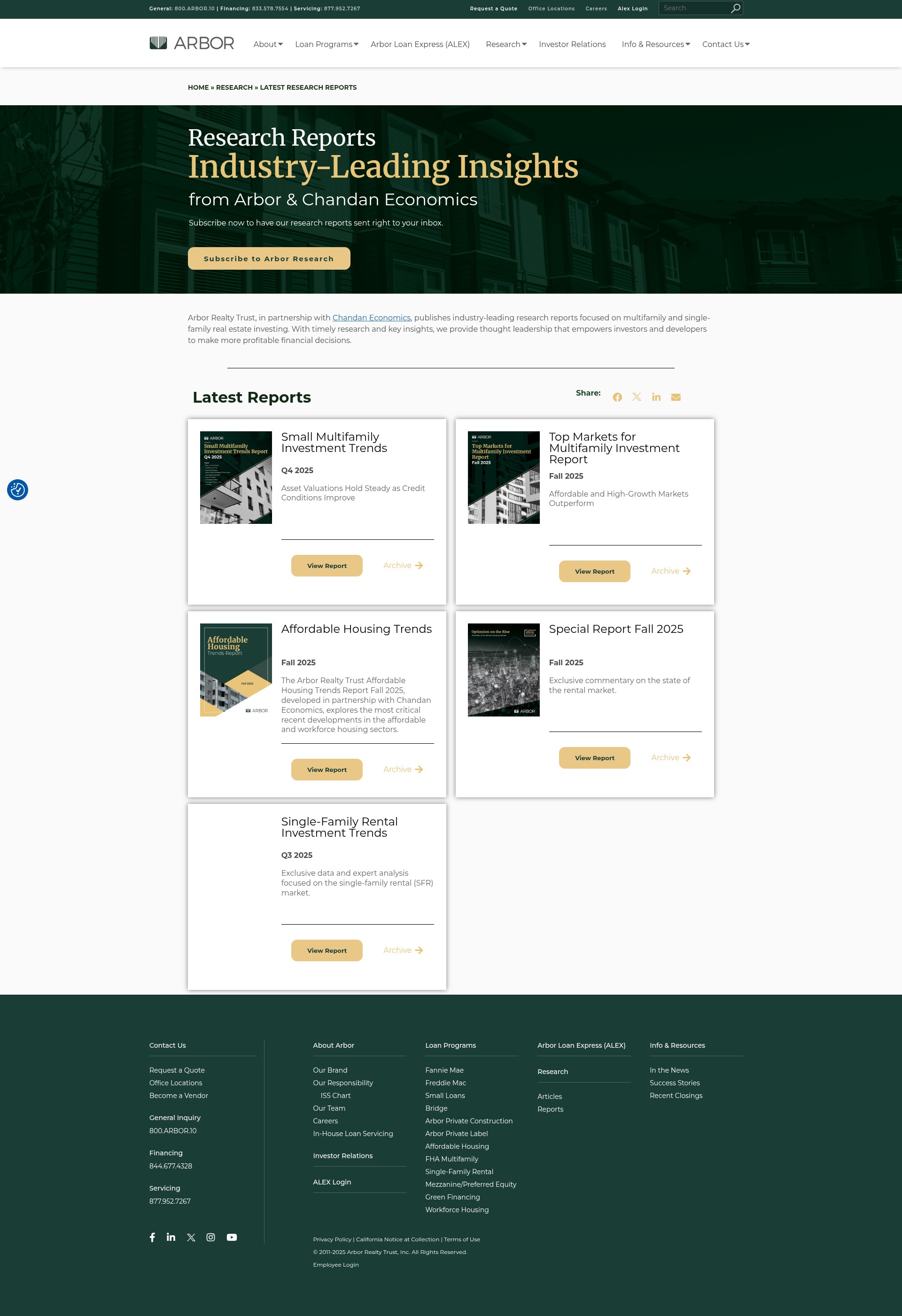Viewport: 902px width, 1316px height.
Task: Click Articles in footer Research section
Action: pyautogui.click(x=550, y=1096)
